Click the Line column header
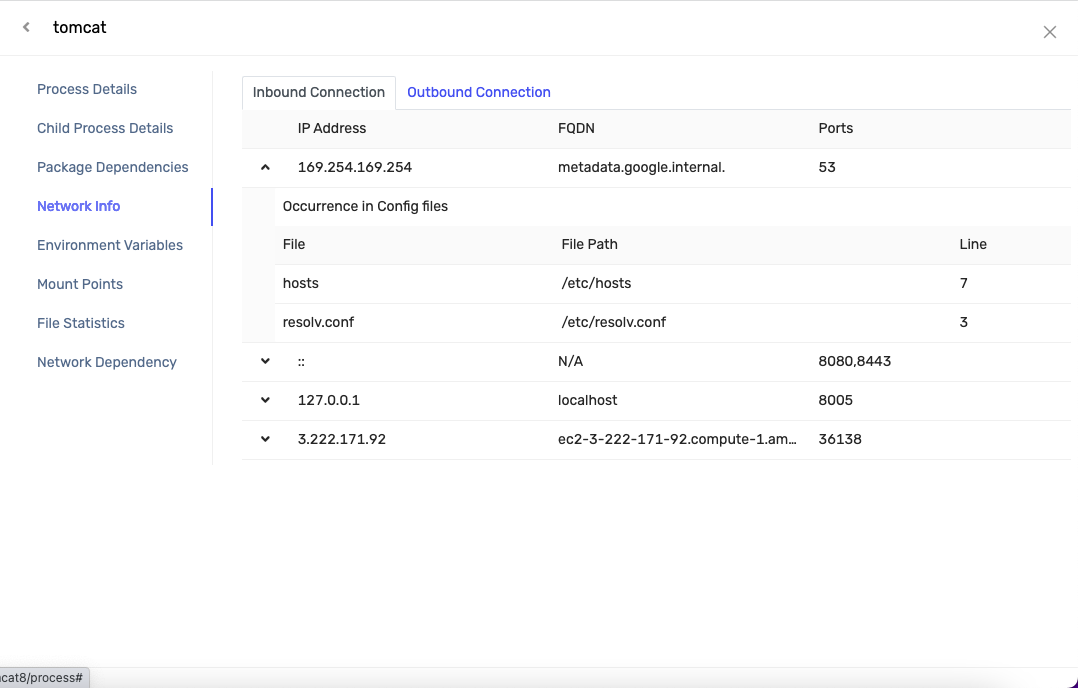The width and height of the screenshot is (1078, 688). point(973,245)
